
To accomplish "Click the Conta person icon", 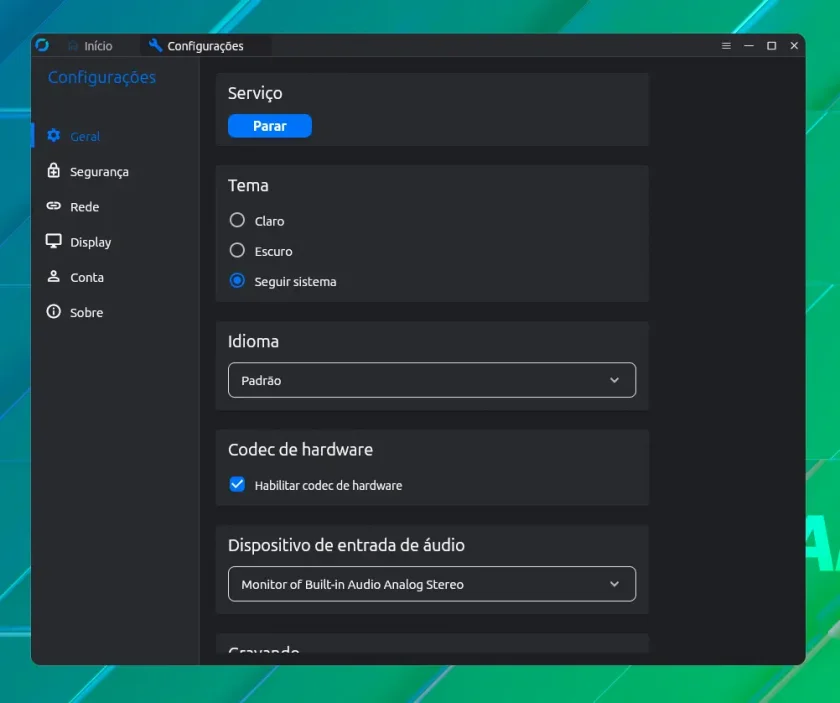I will click(54, 276).
